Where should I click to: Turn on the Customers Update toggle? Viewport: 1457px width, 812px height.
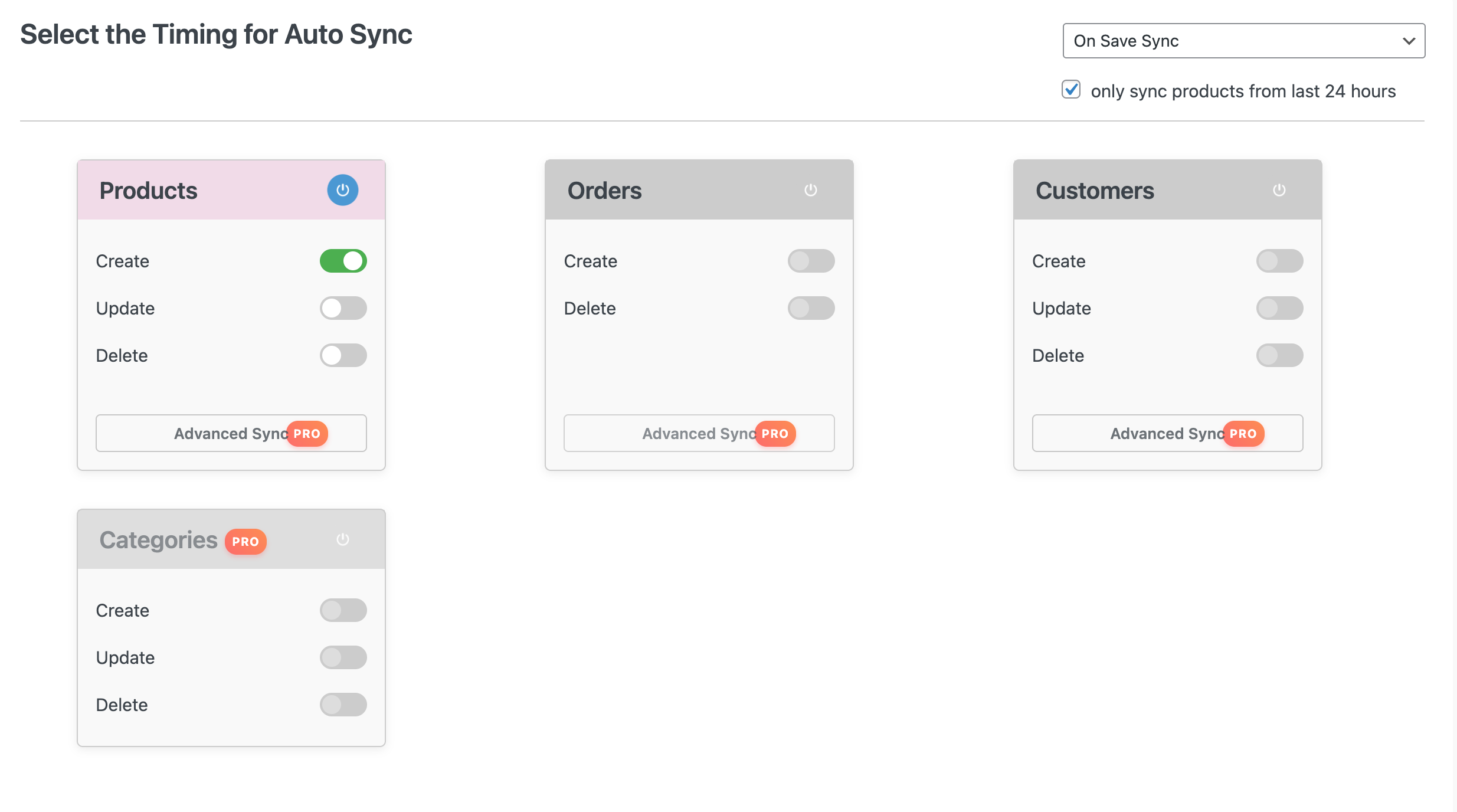tap(1279, 308)
